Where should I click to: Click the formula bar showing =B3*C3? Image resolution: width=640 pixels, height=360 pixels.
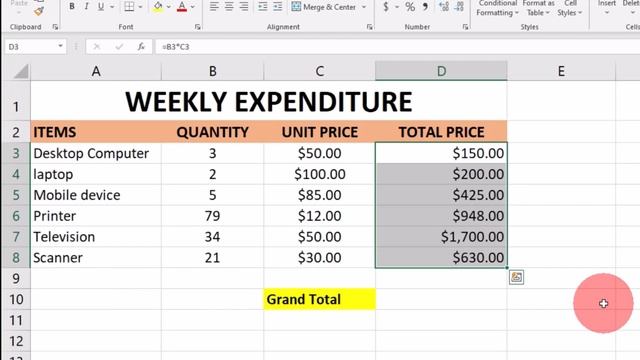point(397,47)
